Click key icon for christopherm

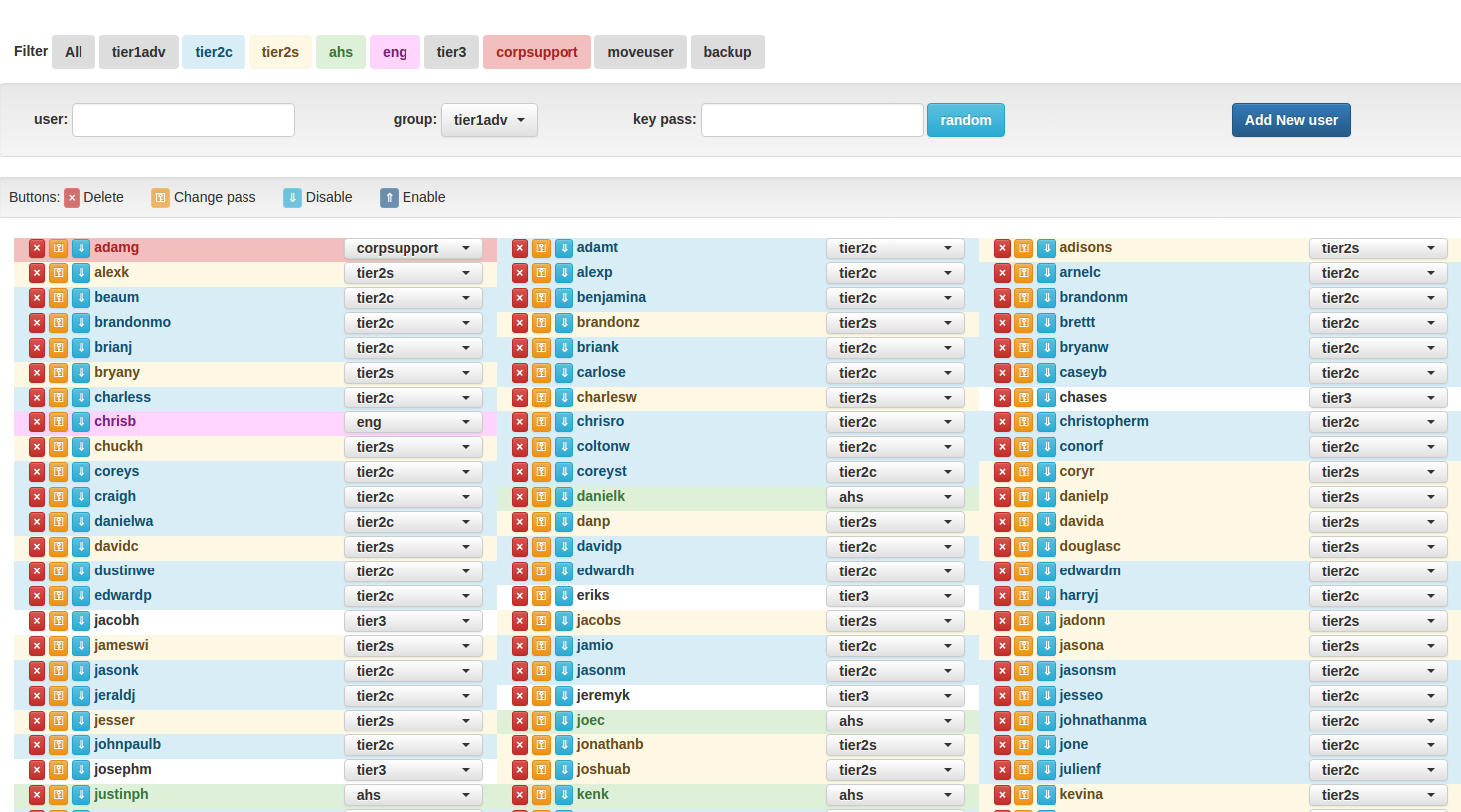click(x=1024, y=422)
